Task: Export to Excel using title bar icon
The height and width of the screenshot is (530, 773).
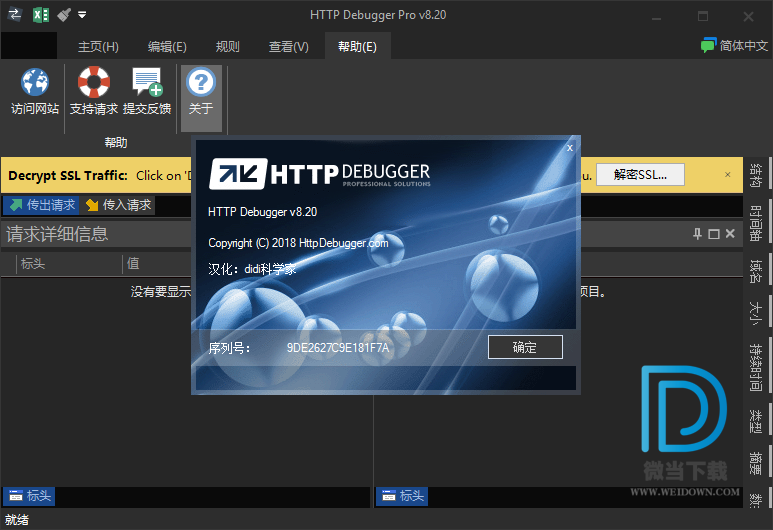Action: point(41,15)
